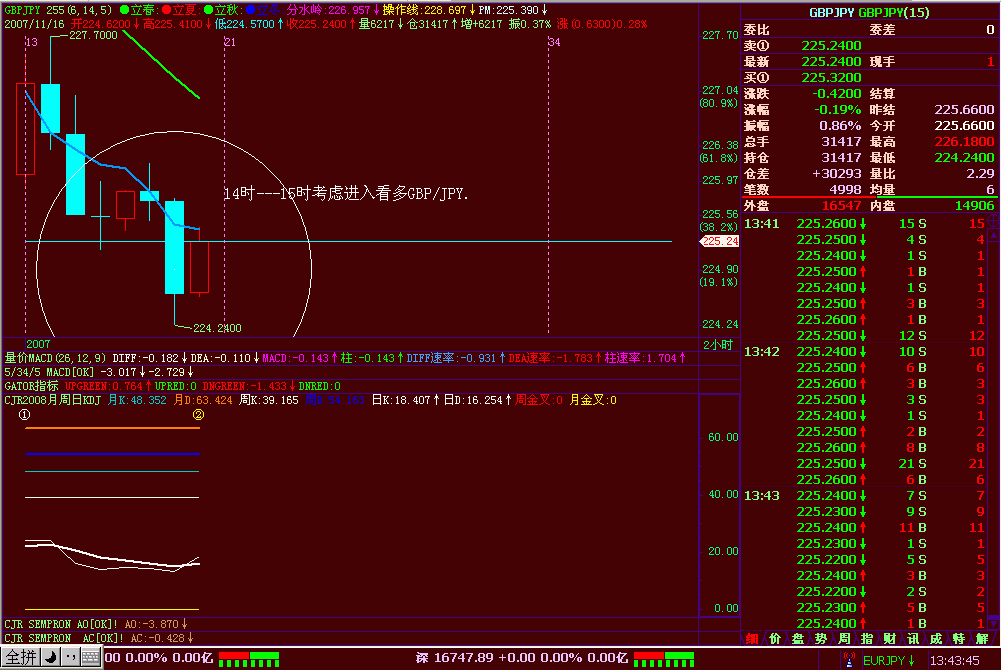1001x670 pixels.
Task: Click the GATOR指标 indicator label
Action: pyautogui.click(x=31, y=386)
